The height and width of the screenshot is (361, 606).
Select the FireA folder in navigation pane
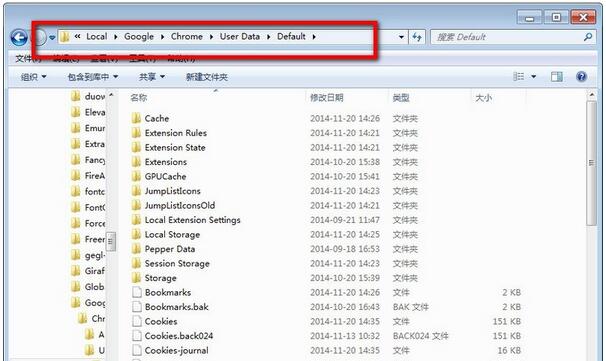tap(89, 176)
